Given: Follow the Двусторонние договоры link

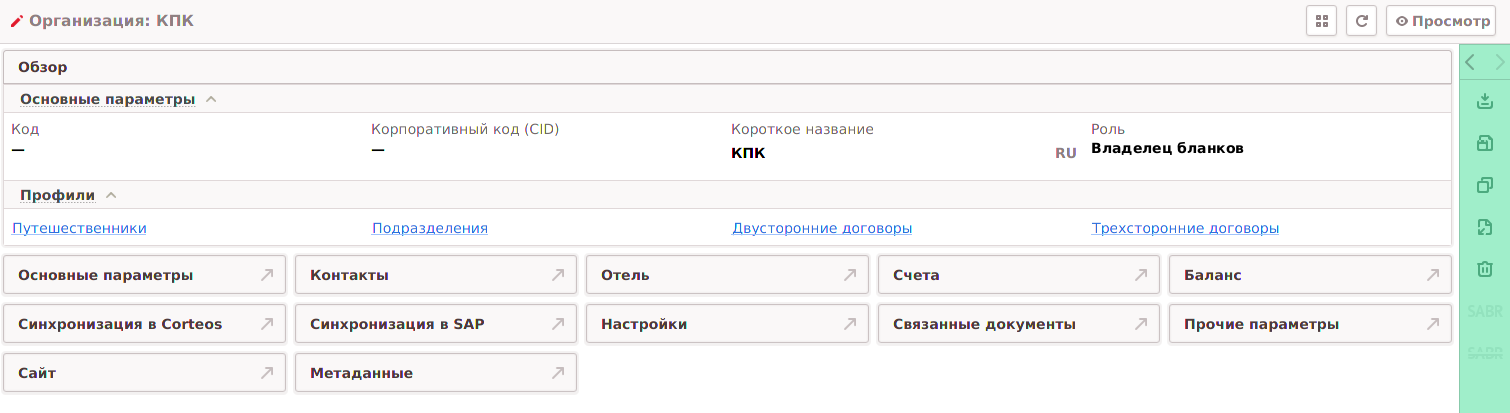Looking at the screenshot, I should click(822, 228).
